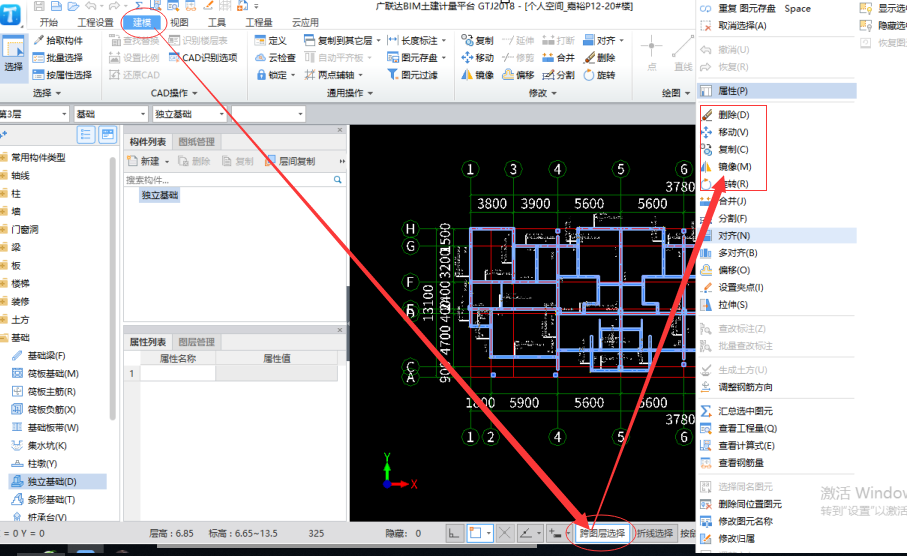Click CAD识别选项 button

click(x=203, y=58)
